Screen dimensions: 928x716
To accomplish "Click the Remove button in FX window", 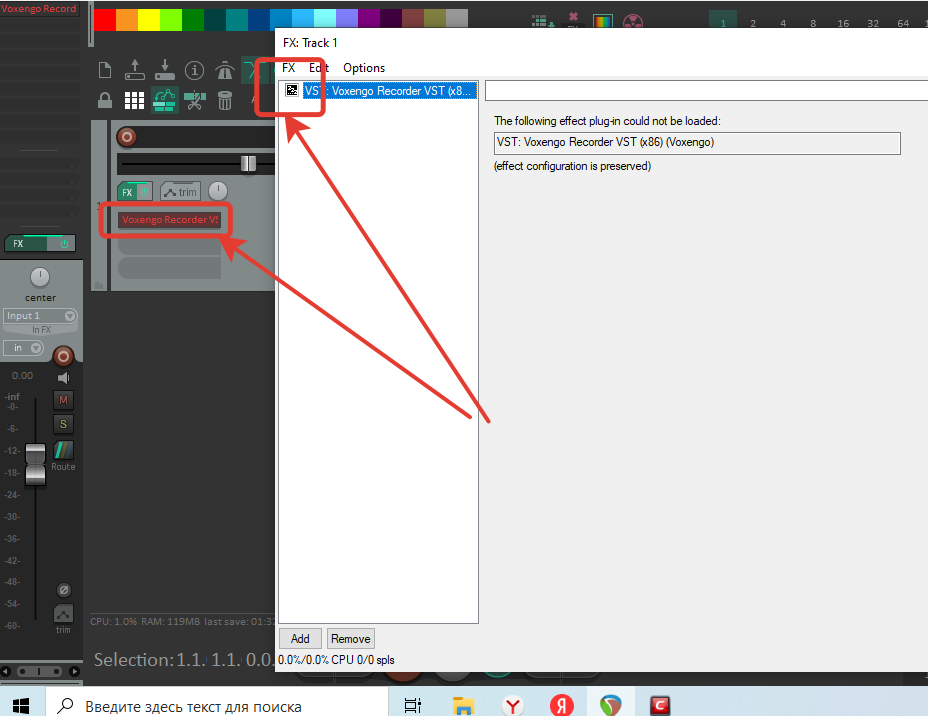I will click(x=350, y=638).
